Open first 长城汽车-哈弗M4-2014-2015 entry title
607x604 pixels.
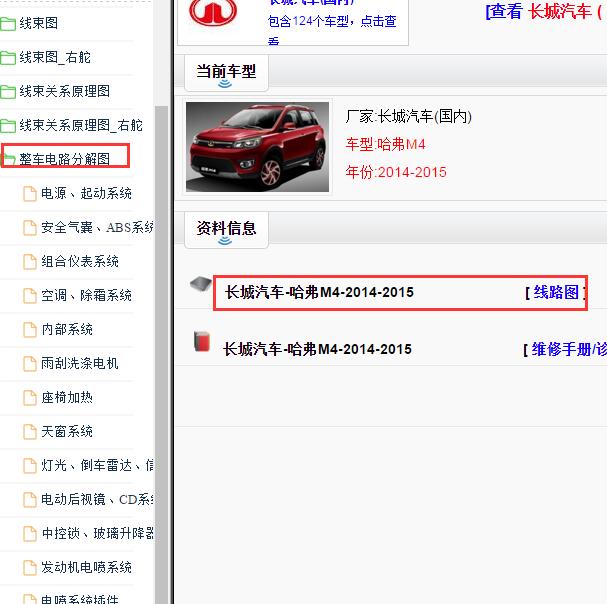point(319,292)
